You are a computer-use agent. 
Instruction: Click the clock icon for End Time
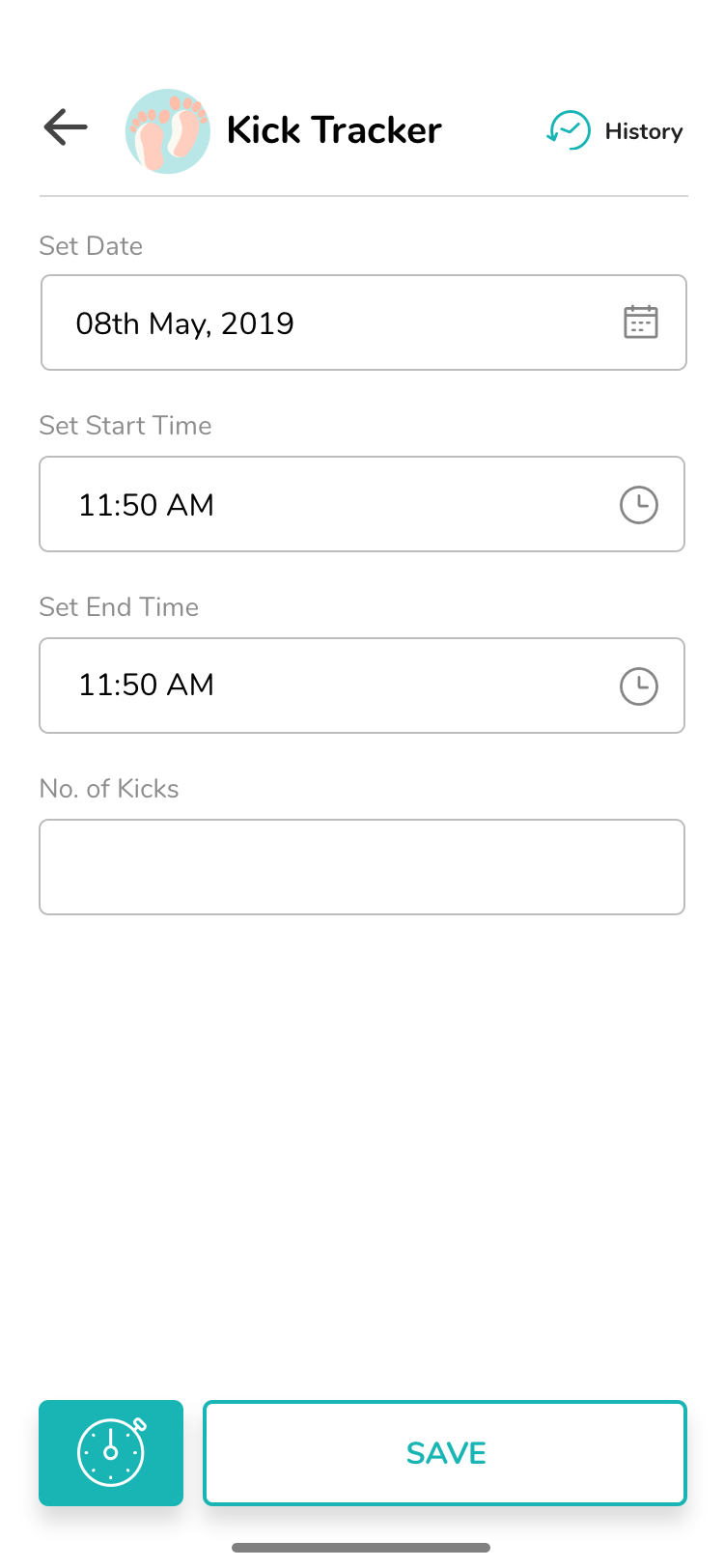coord(638,686)
